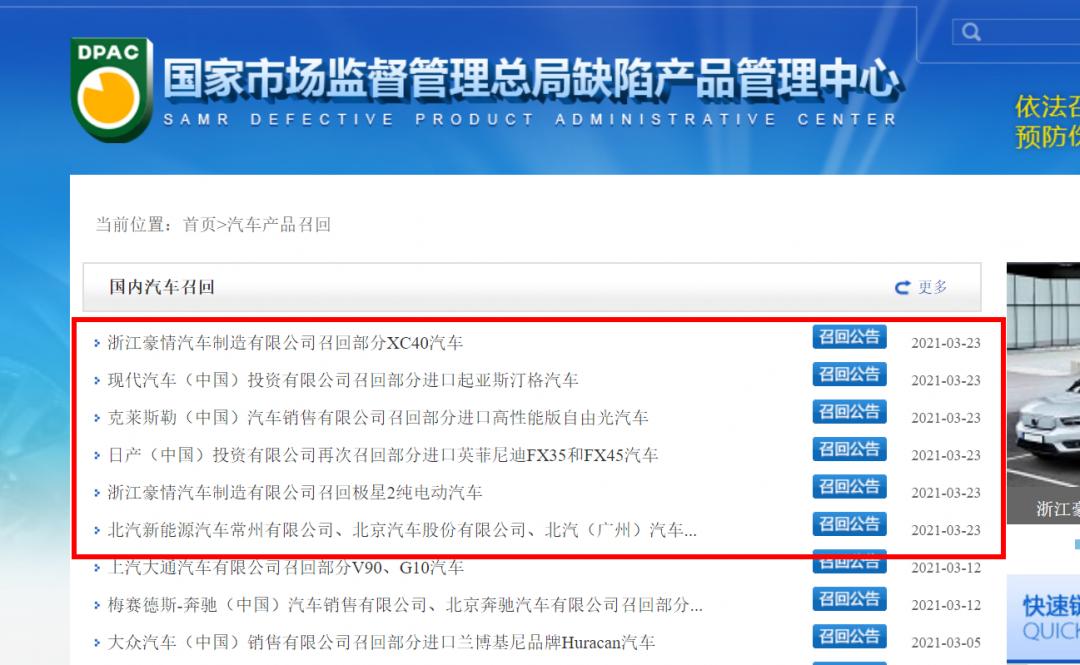This screenshot has height=665, width=1080.
Task: Click the 首页 breadcrumb link
Action: pos(199,225)
